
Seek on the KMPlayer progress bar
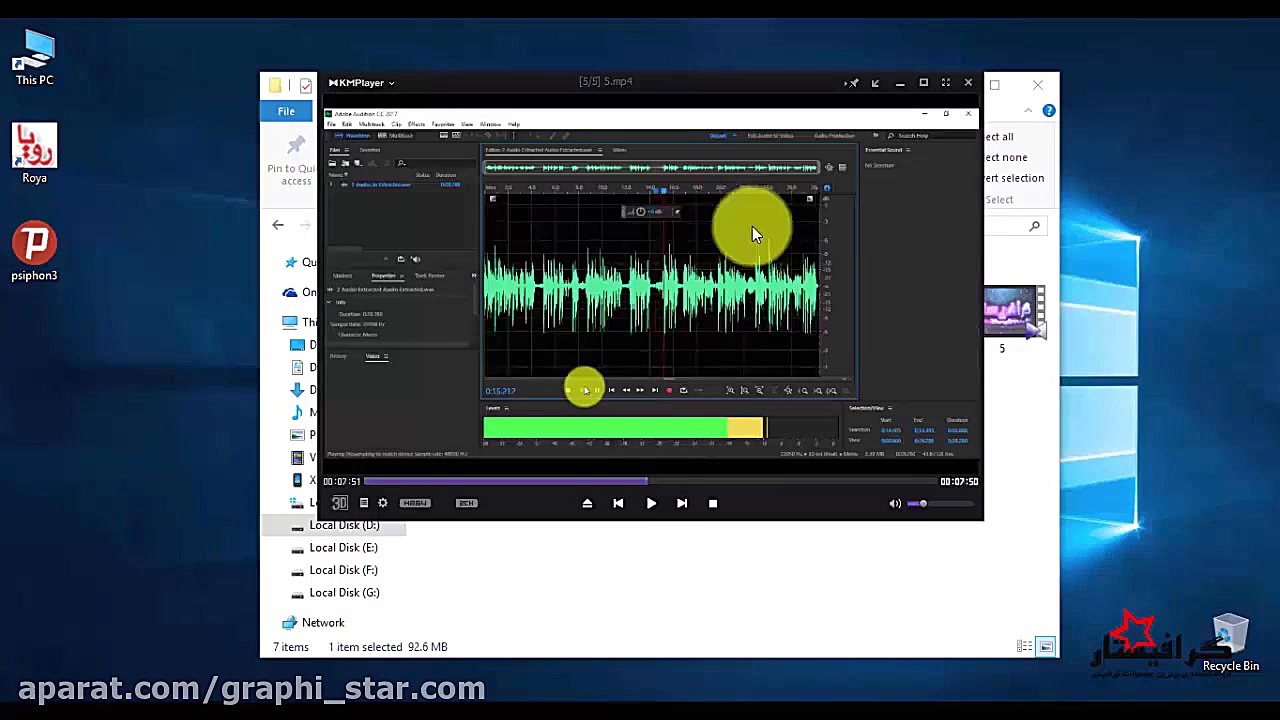650,481
